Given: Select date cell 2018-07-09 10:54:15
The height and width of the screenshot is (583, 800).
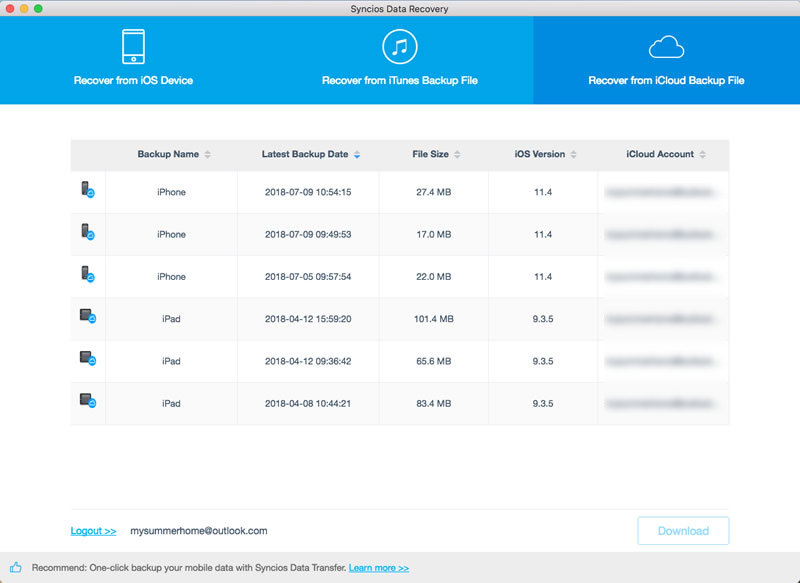Looking at the screenshot, I should pyautogui.click(x=308, y=192).
